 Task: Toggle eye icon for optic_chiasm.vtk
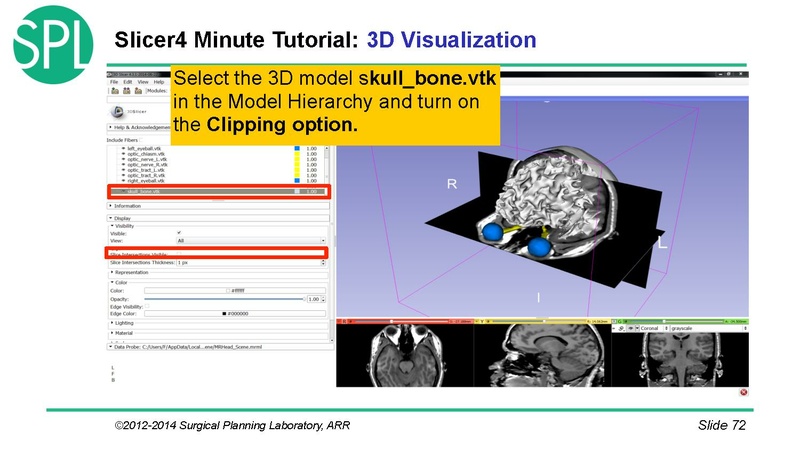point(123,154)
